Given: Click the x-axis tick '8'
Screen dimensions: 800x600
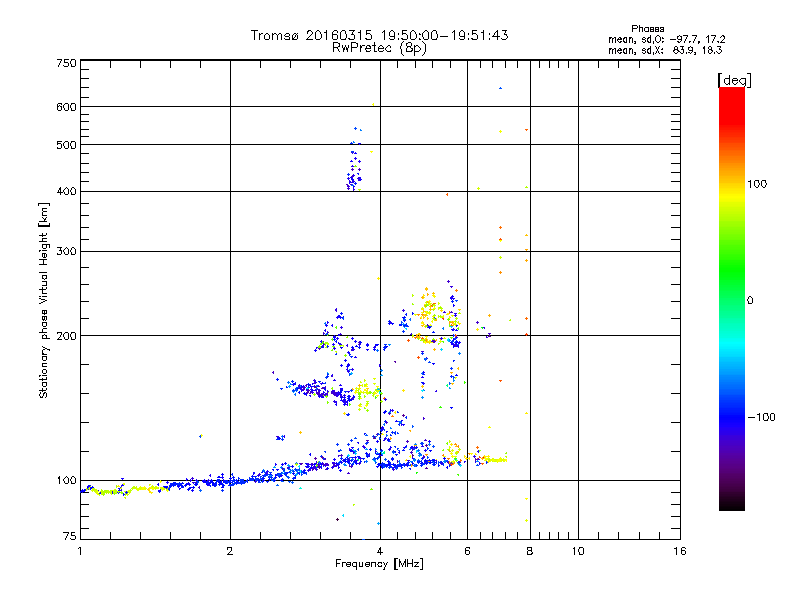Looking at the screenshot, I should pos(530,551).
